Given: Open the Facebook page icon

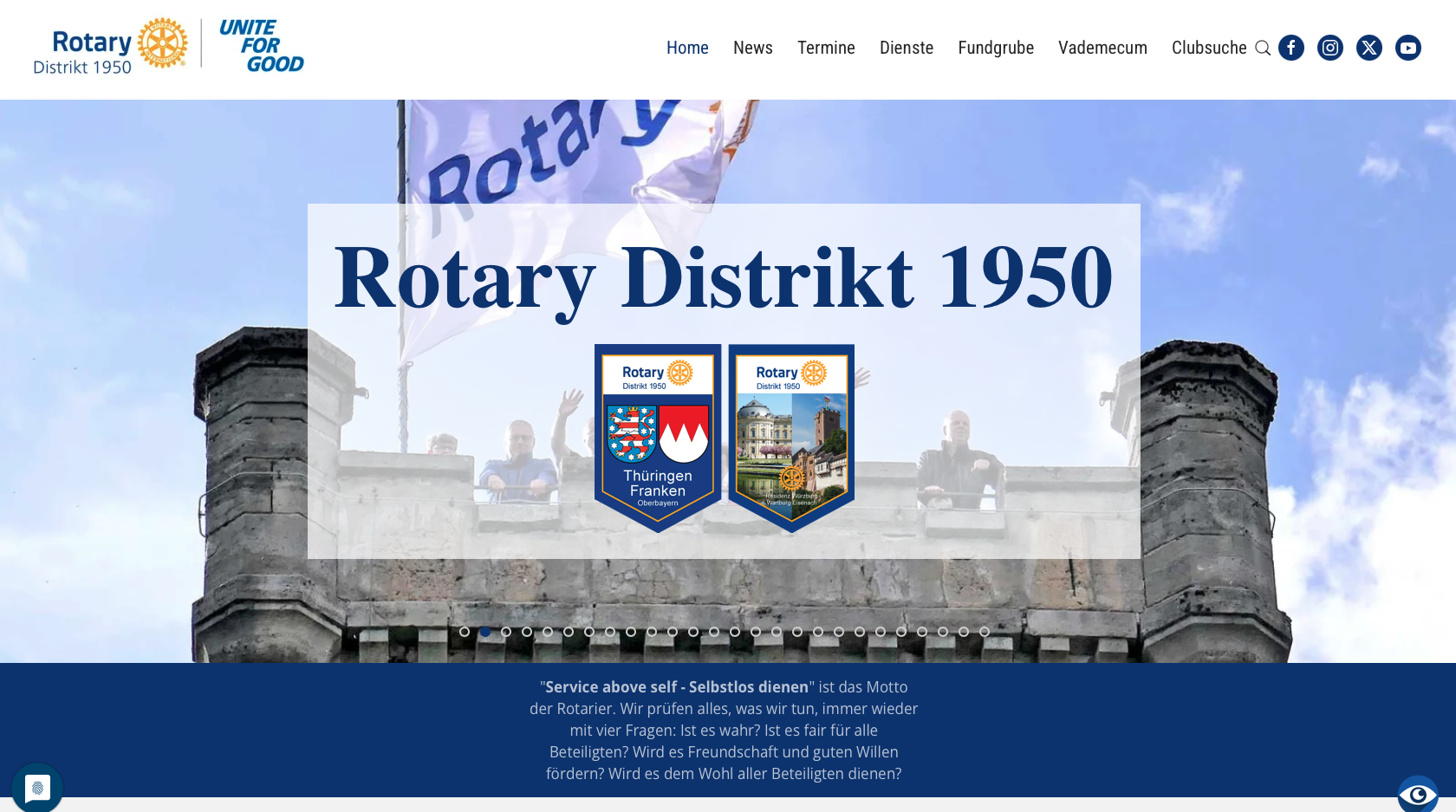Looking at the screenshot, I should click(x=1290, y=48).
